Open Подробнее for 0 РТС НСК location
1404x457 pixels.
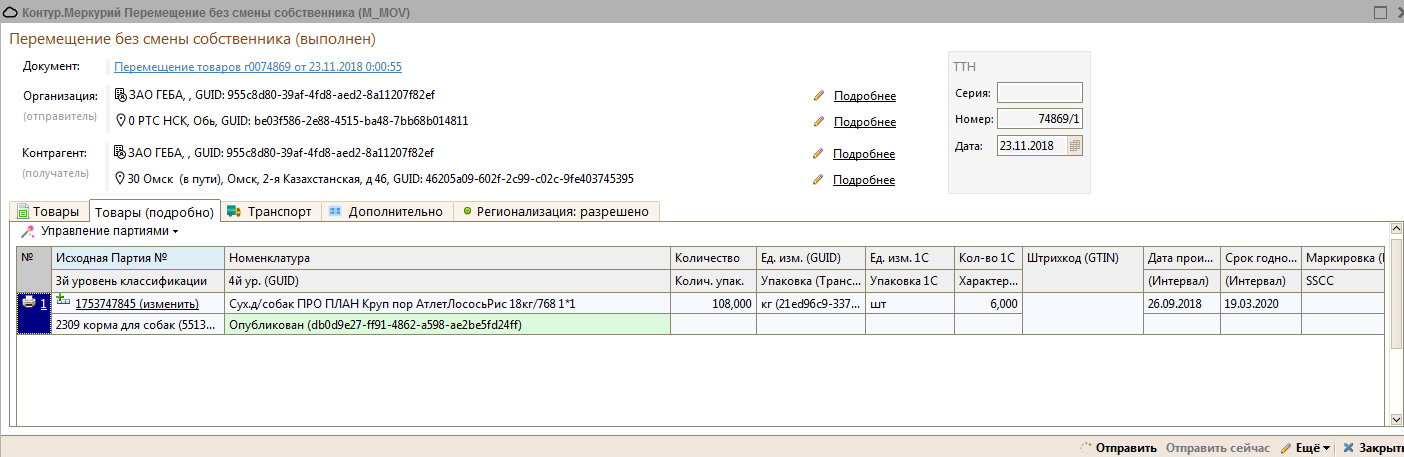click(x=865, y=122)
